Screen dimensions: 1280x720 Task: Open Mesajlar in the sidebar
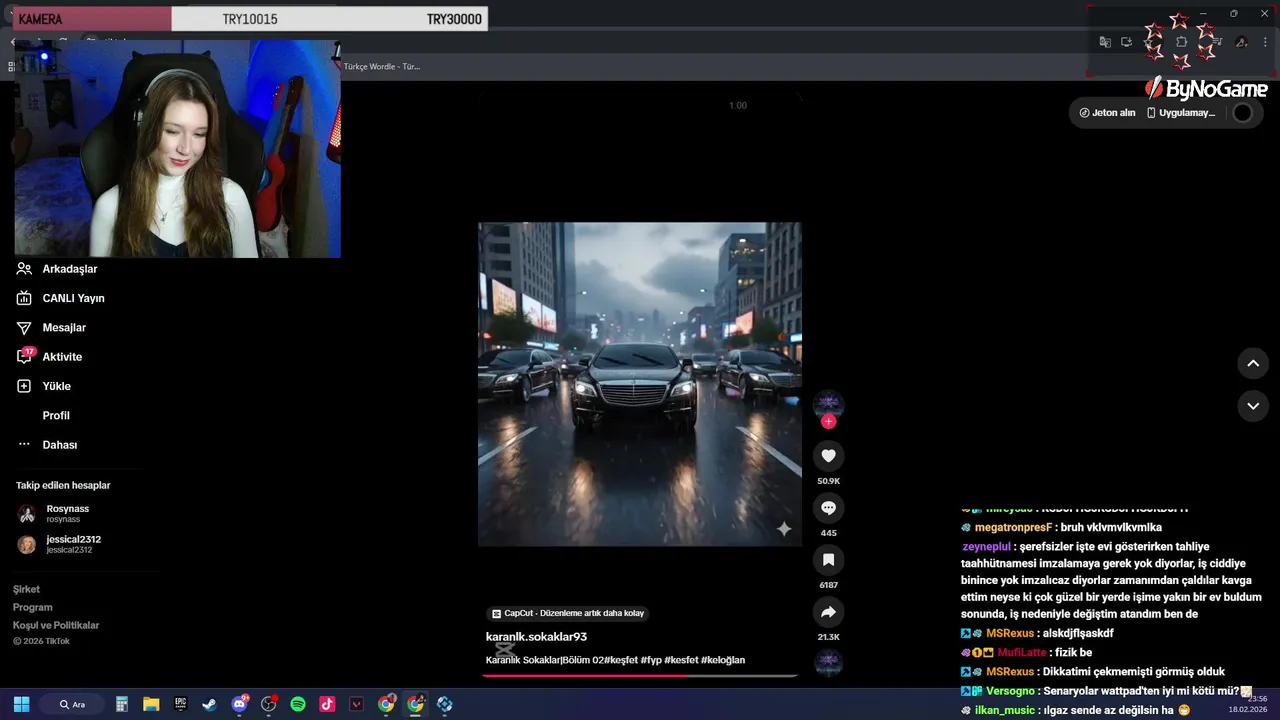point(51,327)
